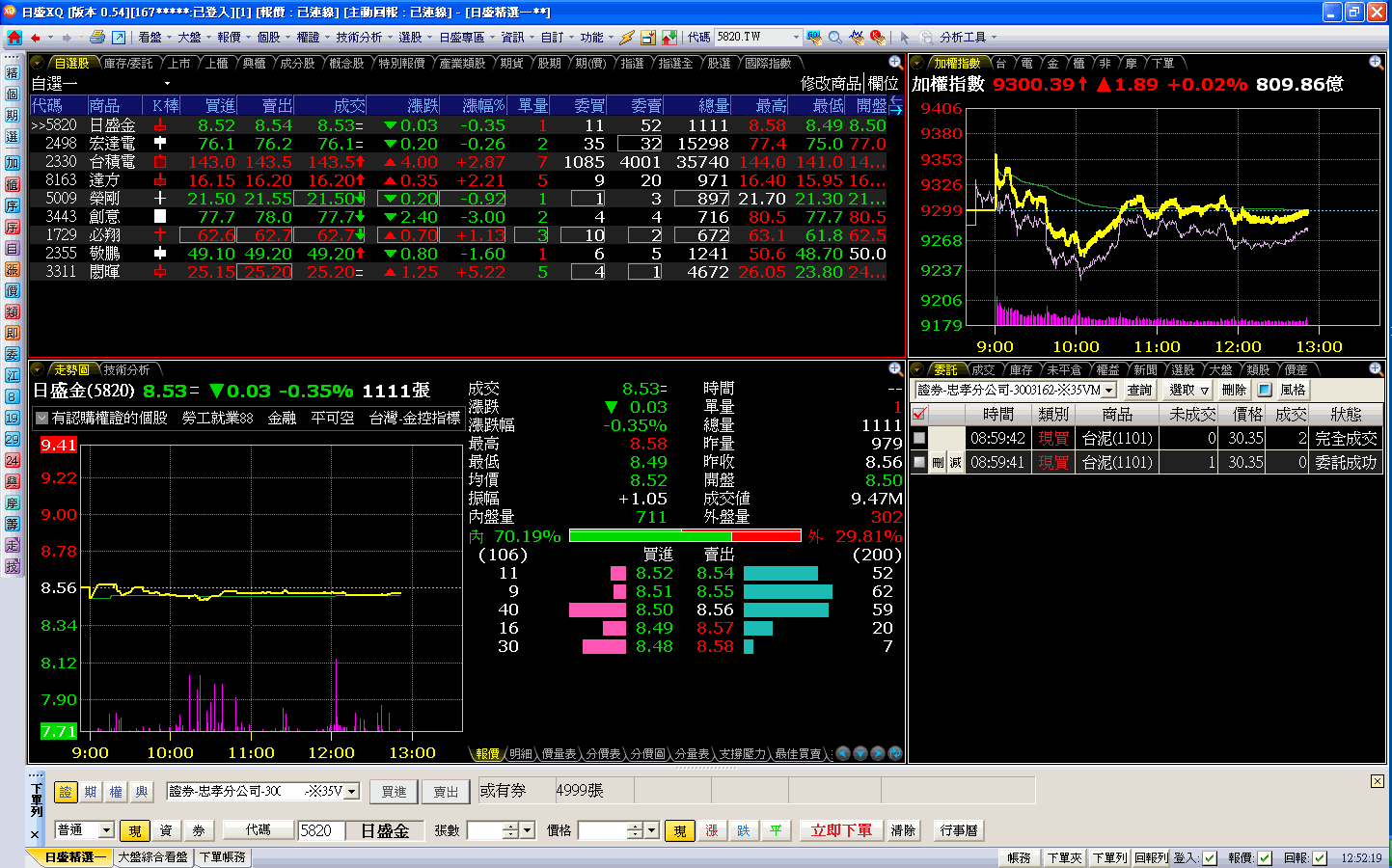The height and width of the screenshot is (868, 1392).
Task: Switch to the 庫存/委託 tab
Action: tap(128, 63)
